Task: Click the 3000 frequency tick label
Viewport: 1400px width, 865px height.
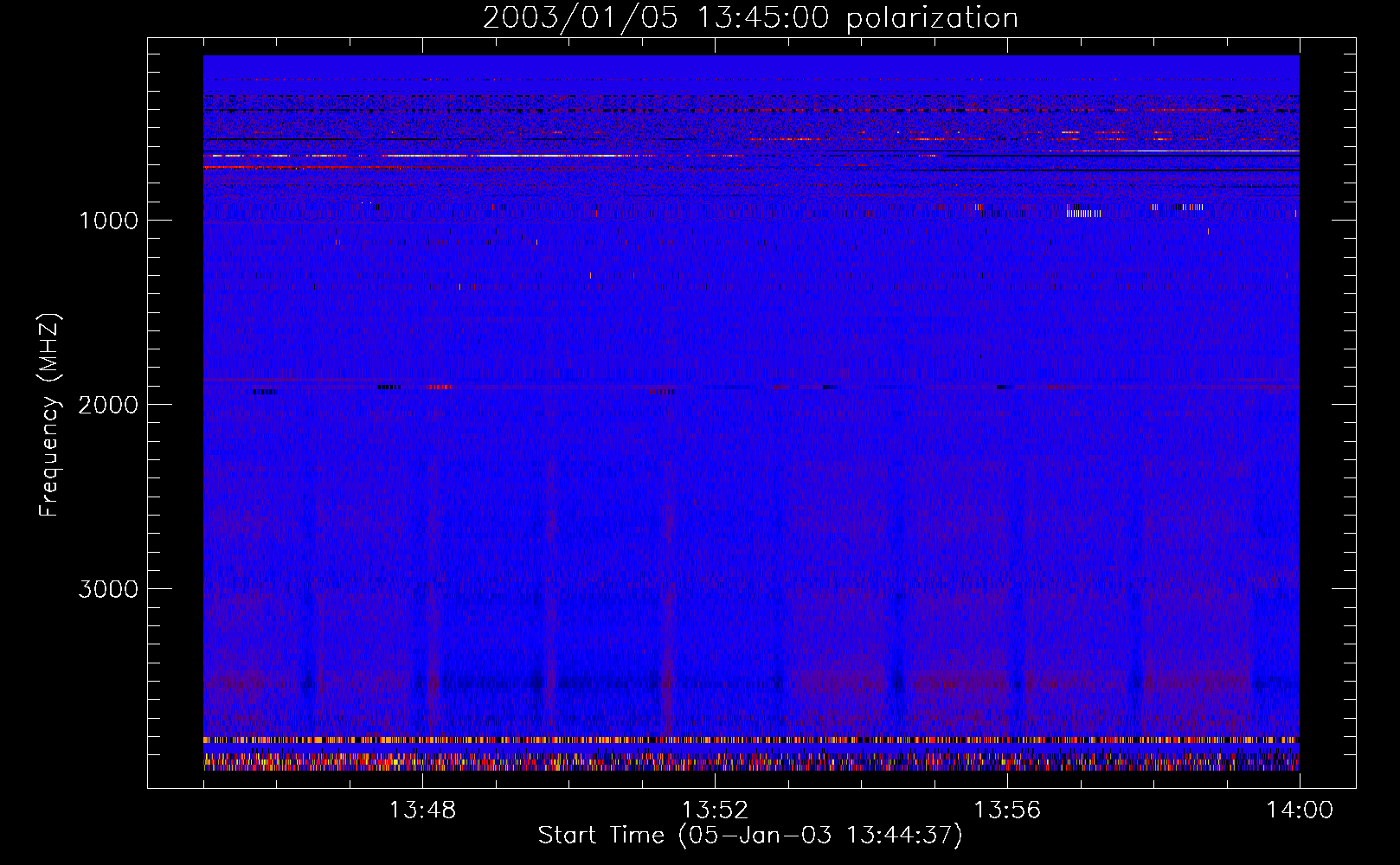Action: pyautogui.click(x=108, y=589)
